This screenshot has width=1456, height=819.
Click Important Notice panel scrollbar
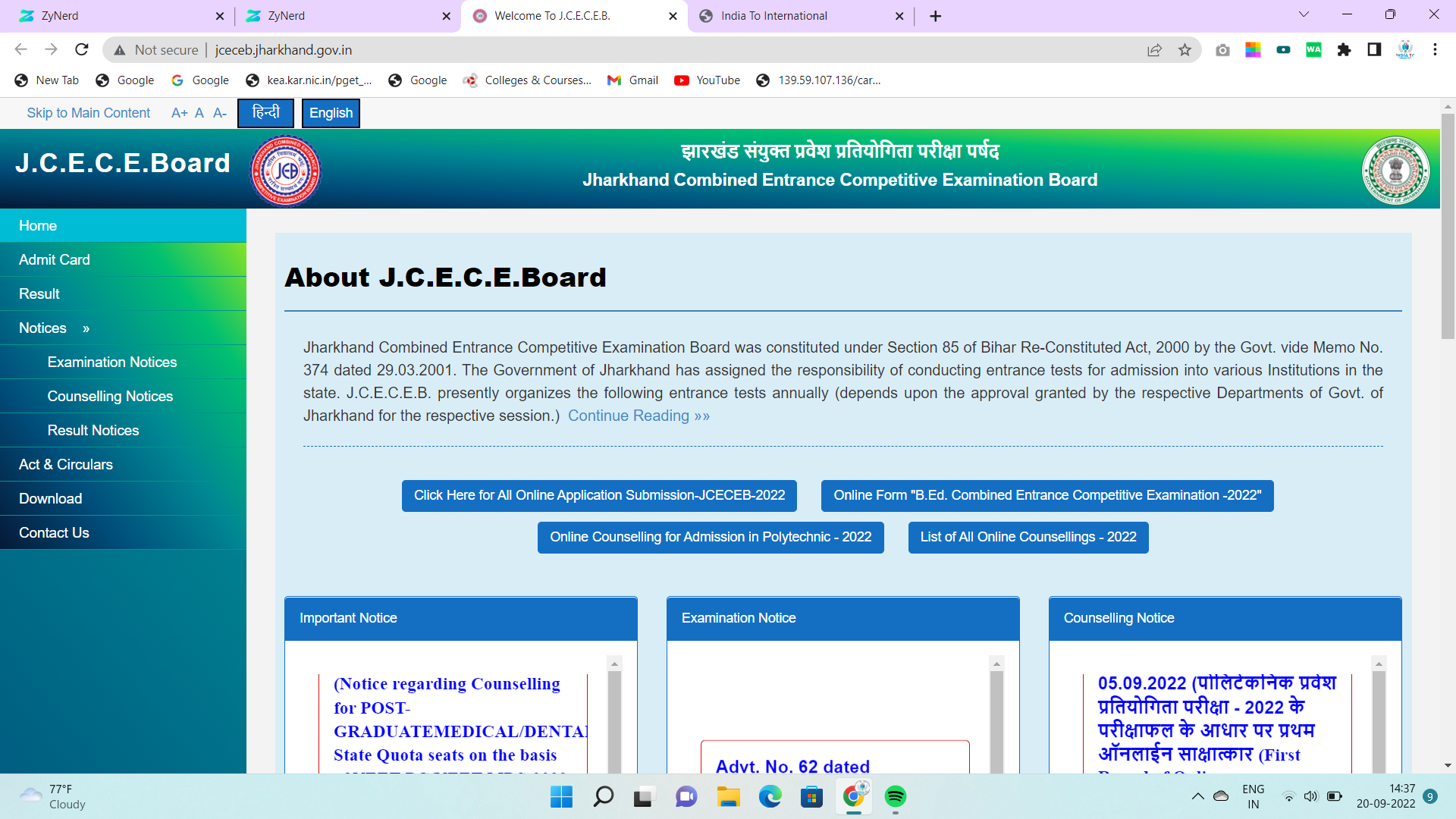point(615,720)
